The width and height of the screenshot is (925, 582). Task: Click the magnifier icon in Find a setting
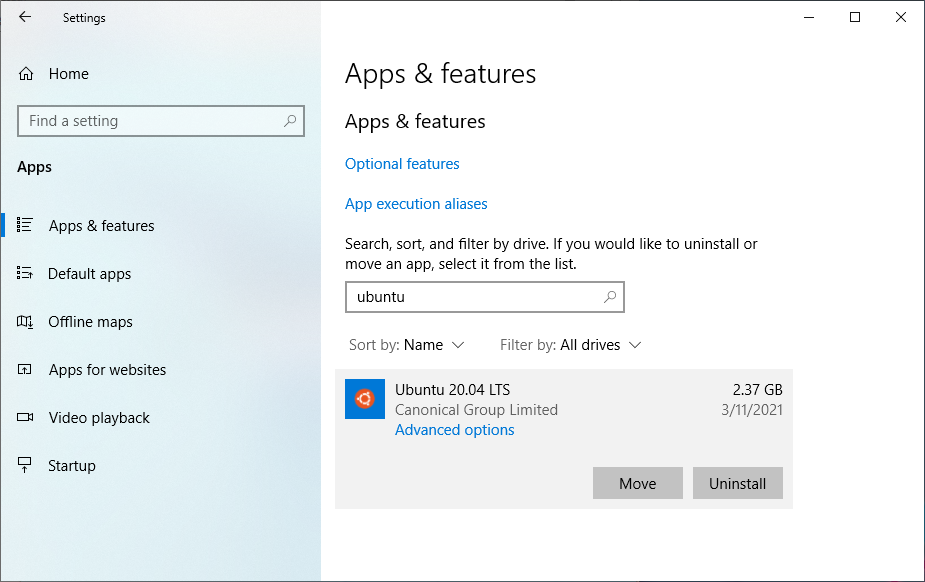coord(290,121)
